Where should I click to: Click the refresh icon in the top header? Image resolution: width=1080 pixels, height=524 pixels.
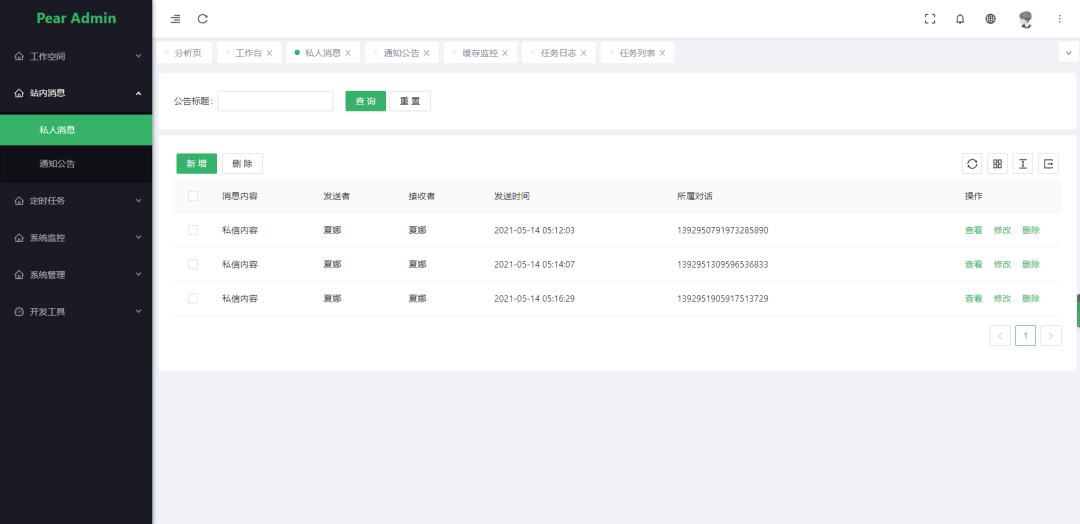[x=203, y=19]
